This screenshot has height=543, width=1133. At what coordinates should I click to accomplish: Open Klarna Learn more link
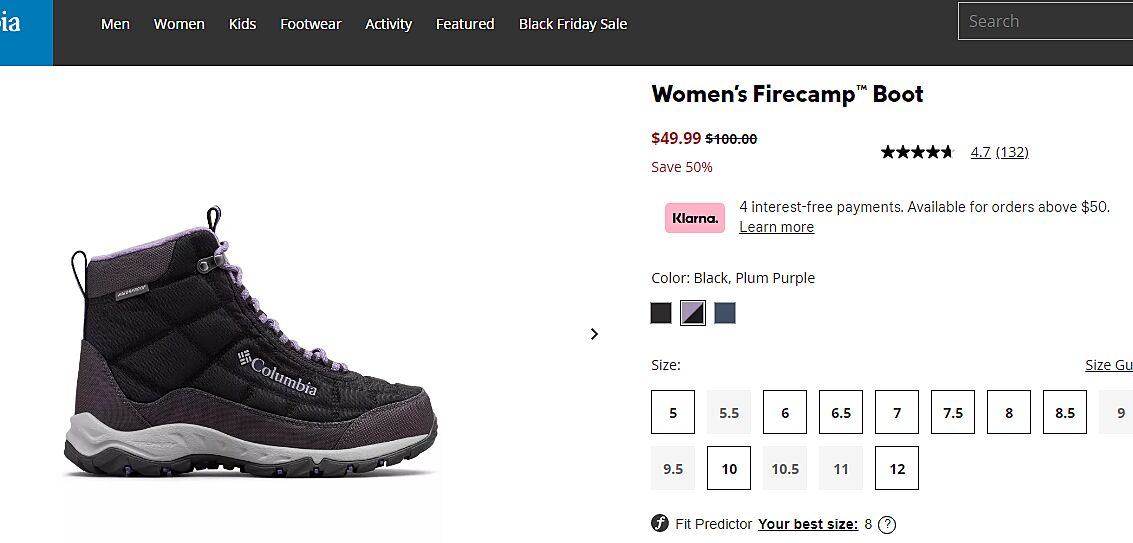(x=776, y=227)
